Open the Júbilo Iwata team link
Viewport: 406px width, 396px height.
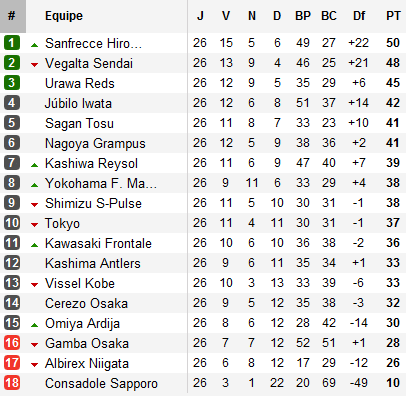(x=78, y=103)
